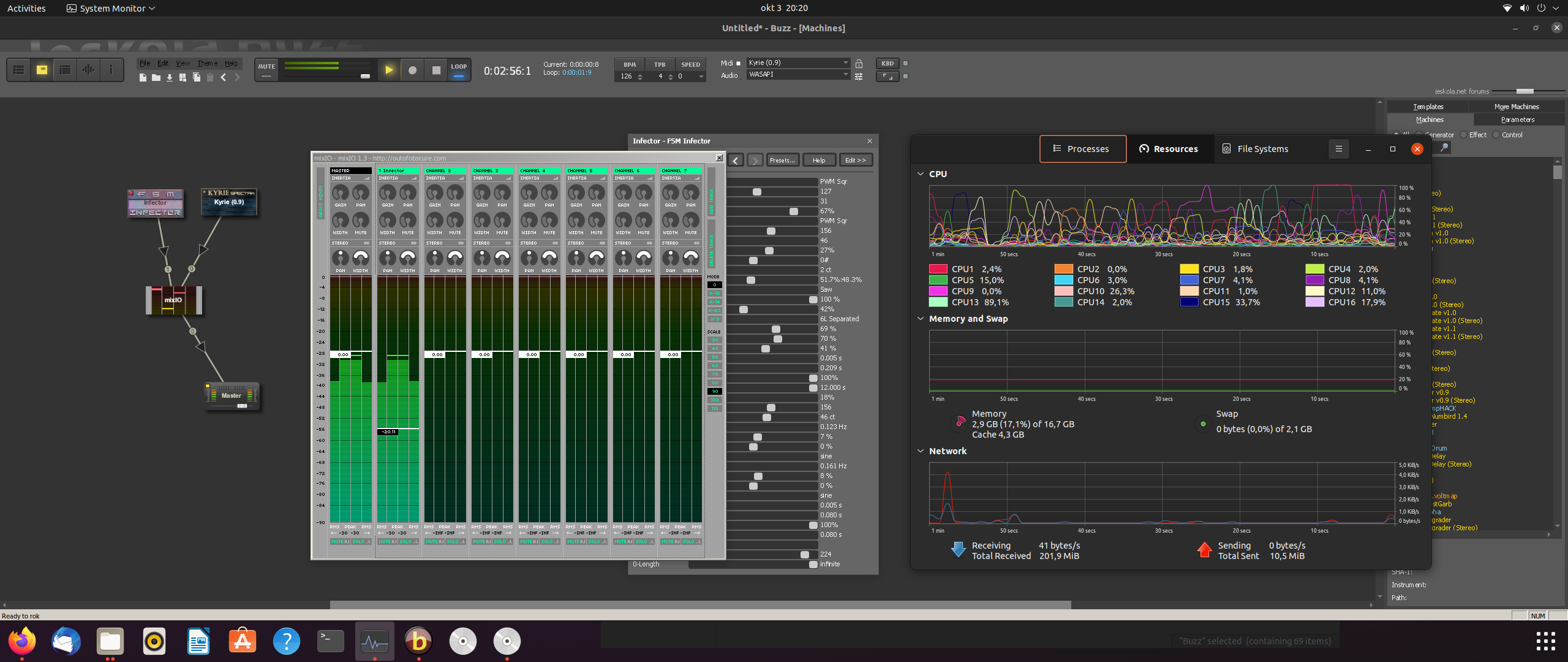Image resolution: width=1568 pixels, height=662 pixels.
Task: Click the download/save arrow icon in Buzz toolbar
Action: pyautogui.click(x=170, y=77)
